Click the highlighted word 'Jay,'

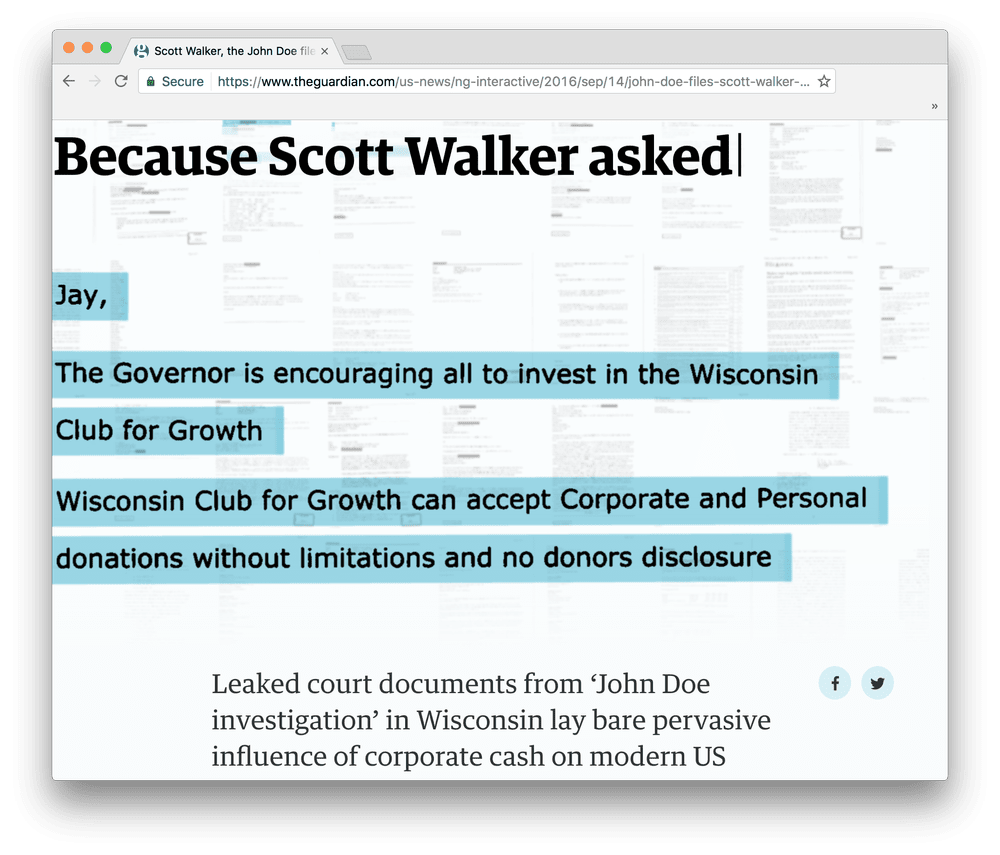pos(81,296)
